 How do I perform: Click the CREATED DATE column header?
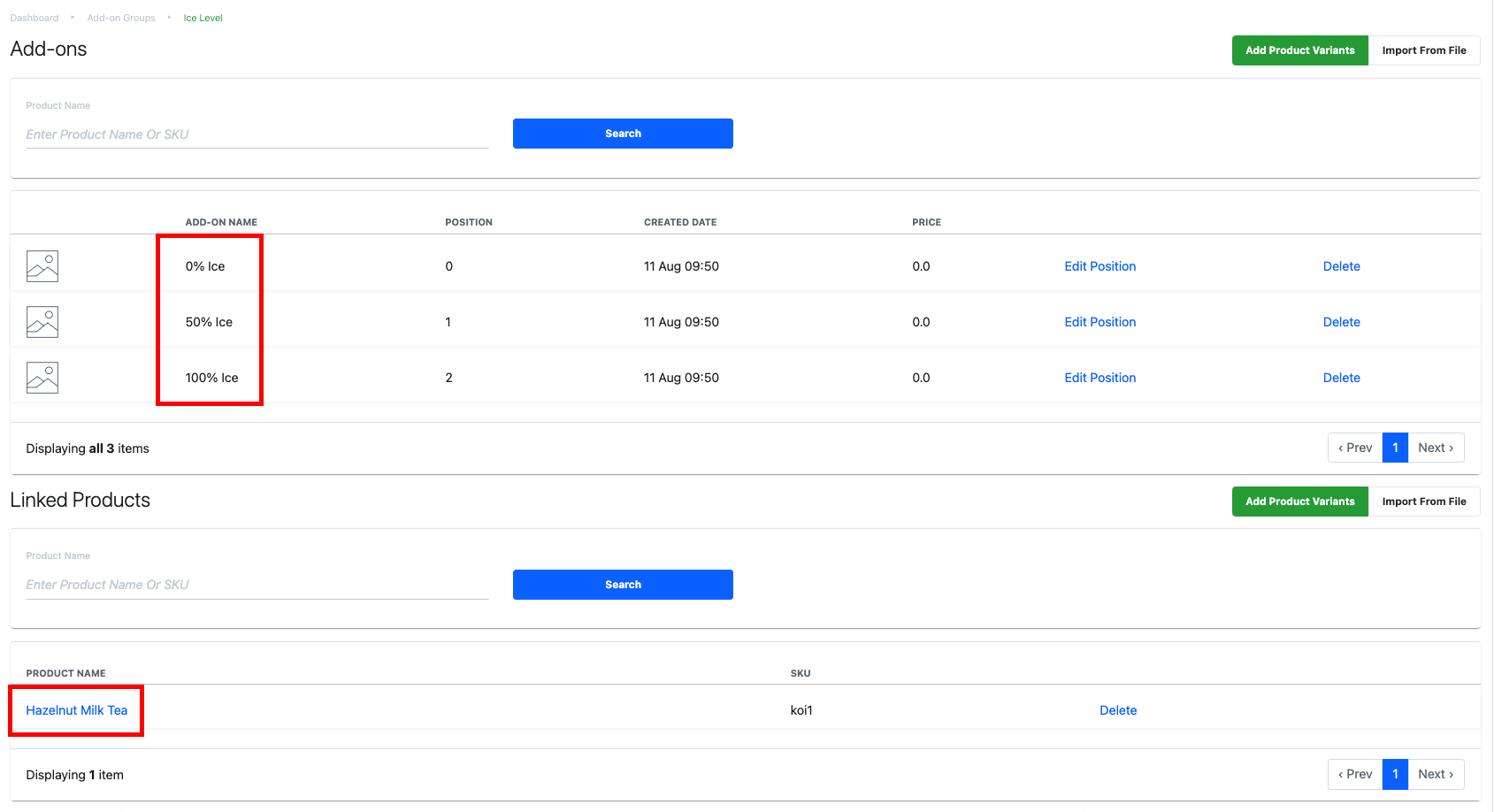[x=680, y=222]
